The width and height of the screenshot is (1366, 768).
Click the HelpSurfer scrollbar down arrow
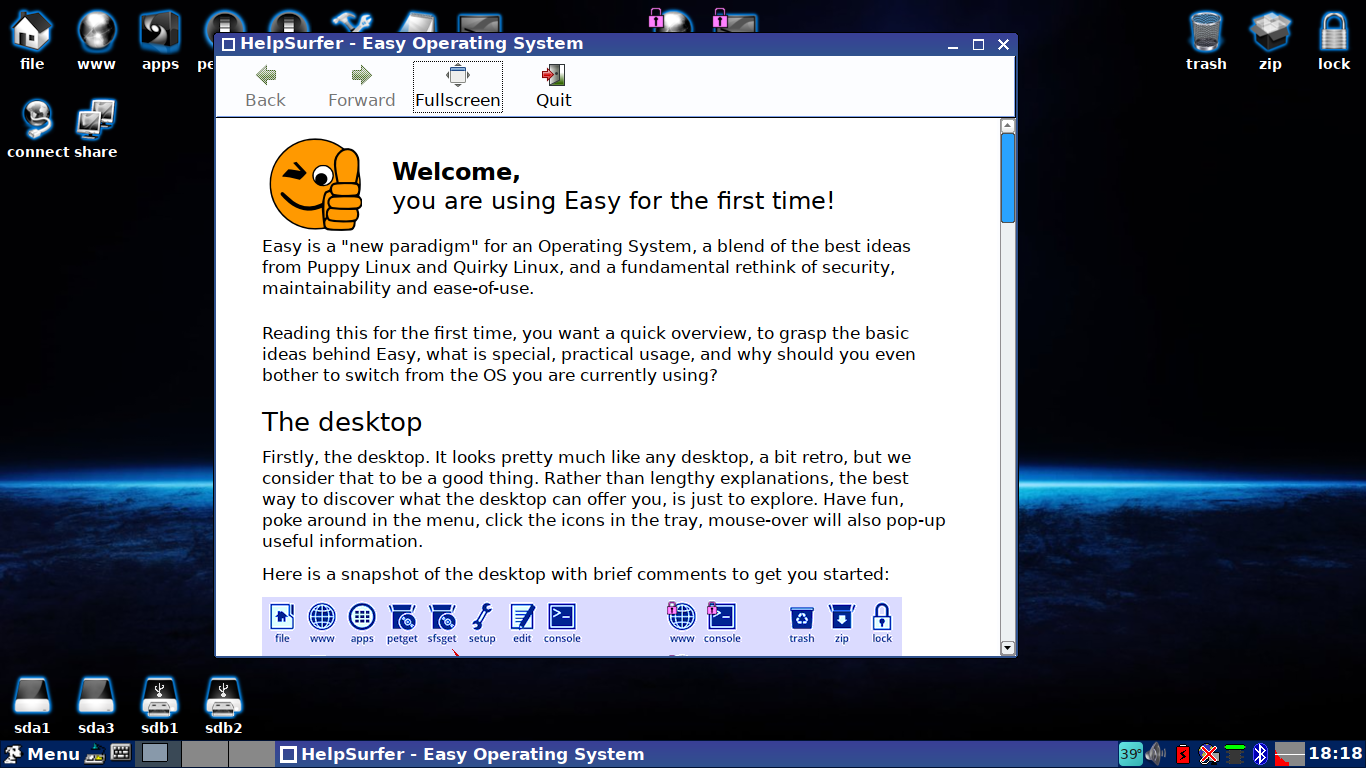coord(1008,648)
